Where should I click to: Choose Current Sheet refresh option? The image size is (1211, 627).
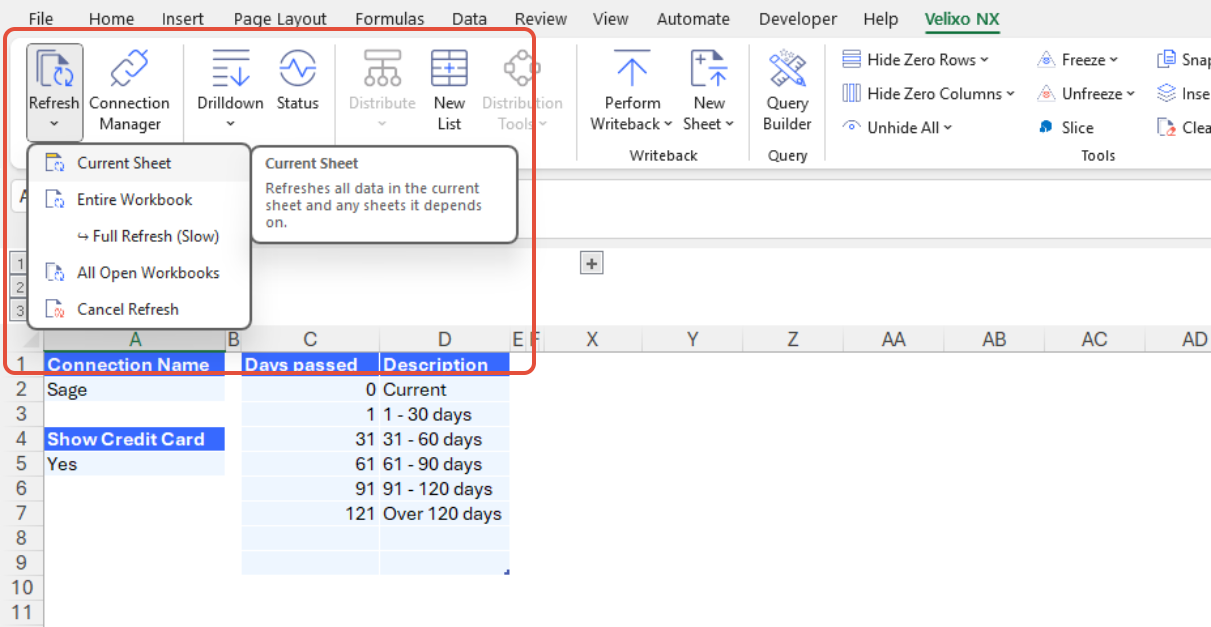point(139,163)
